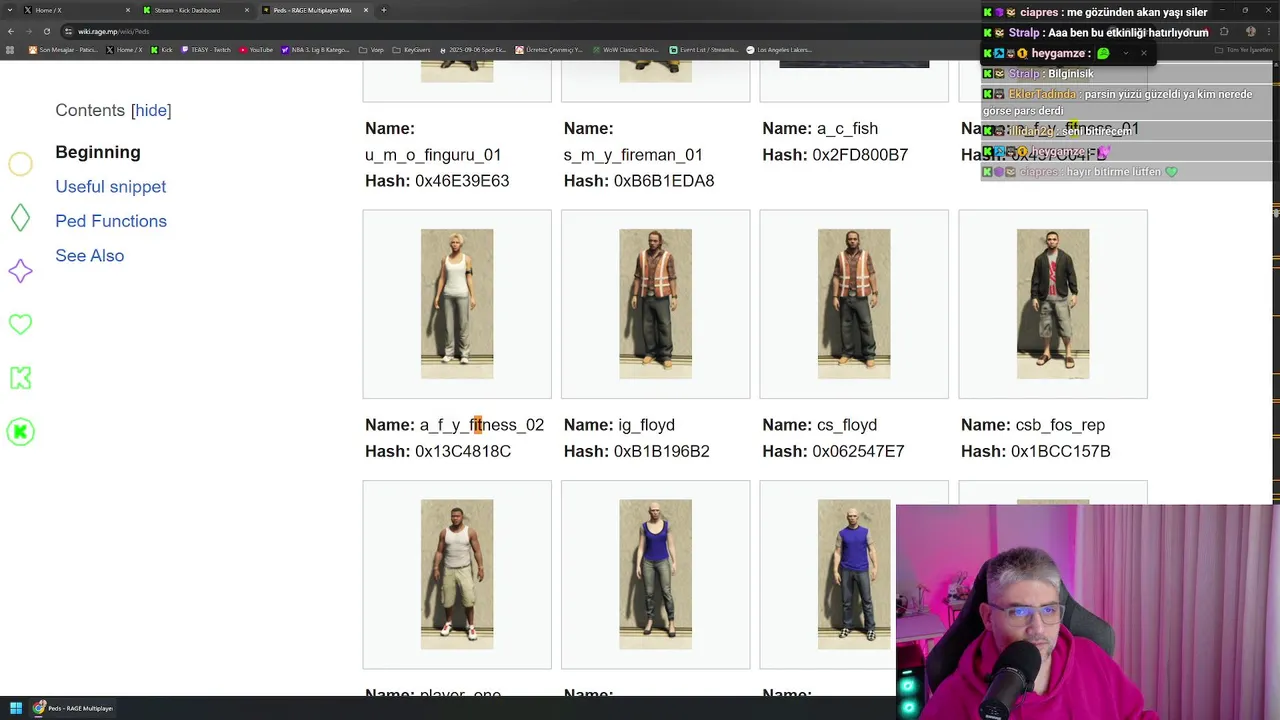Click the green heart overlay icon

(x=20, y=324)
